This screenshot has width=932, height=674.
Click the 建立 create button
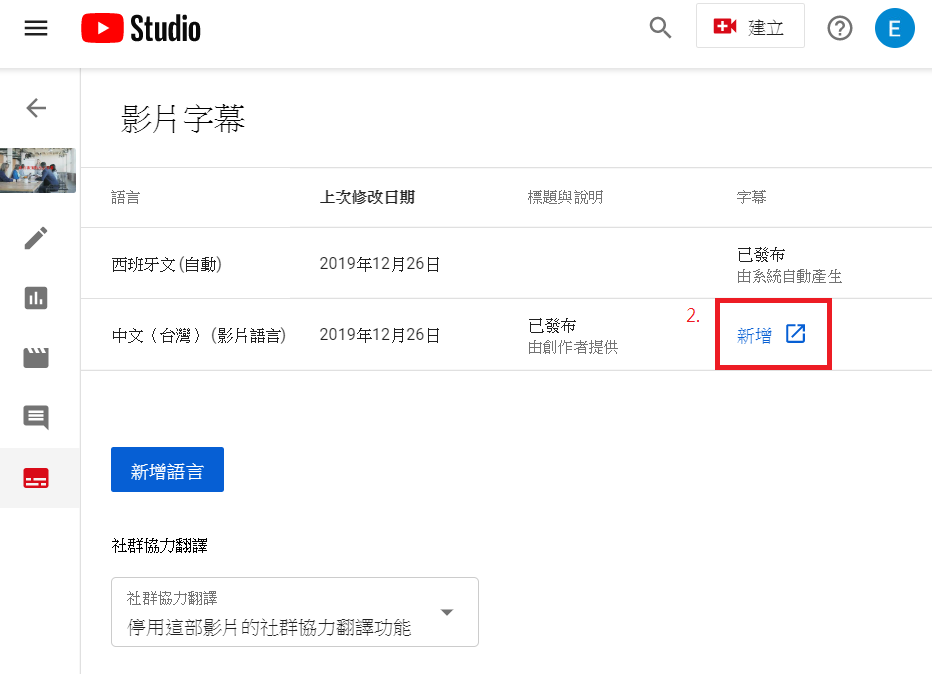[x=750, y=26]
